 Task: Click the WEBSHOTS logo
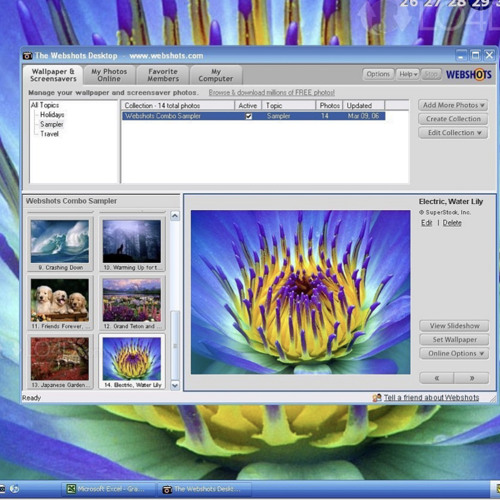[x=469, y=74]
